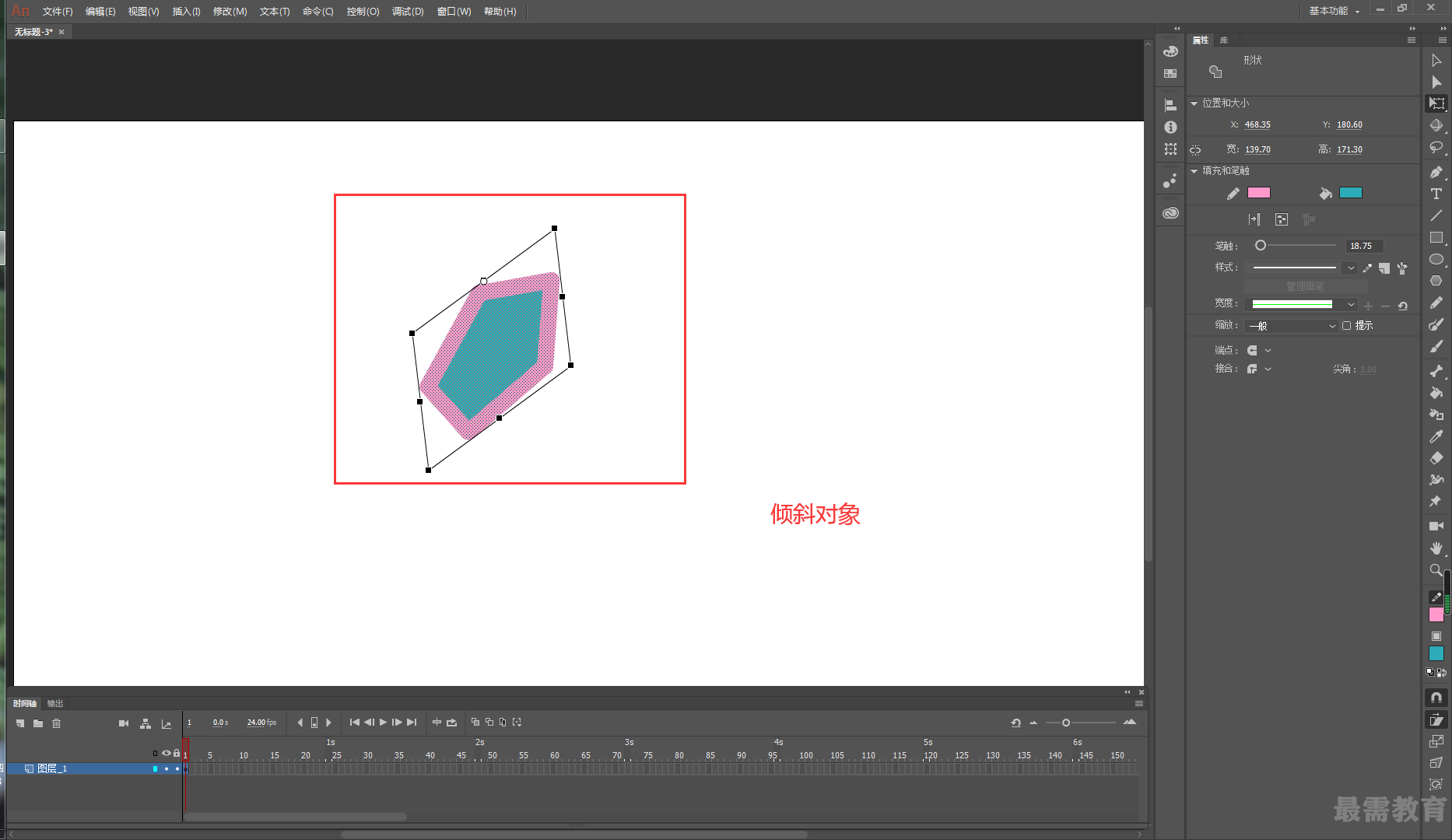1452x840 pixels.
Task: Toggle width and height constrain link
Action: point(1195,149)
